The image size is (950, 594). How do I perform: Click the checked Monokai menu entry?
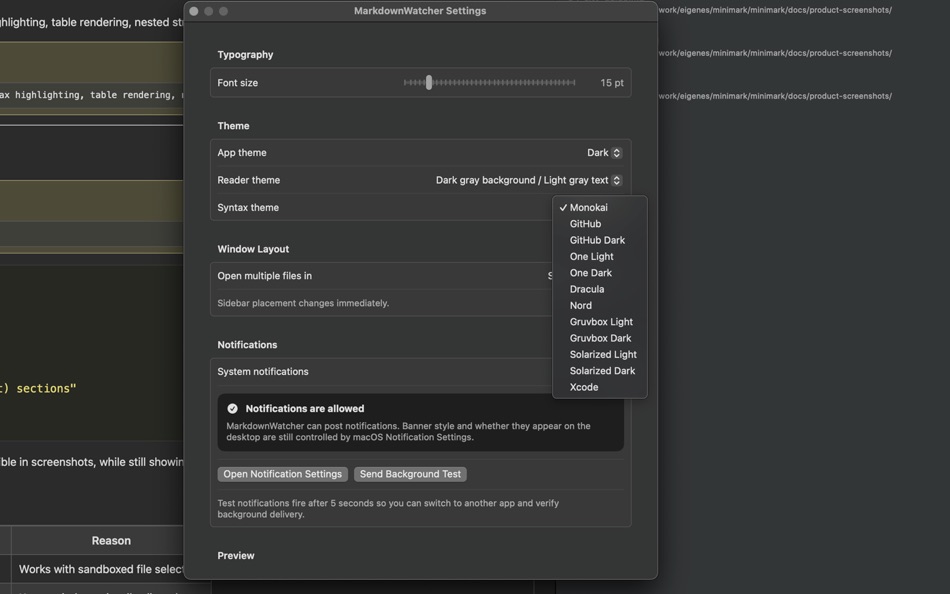click(x=587, y=207)
